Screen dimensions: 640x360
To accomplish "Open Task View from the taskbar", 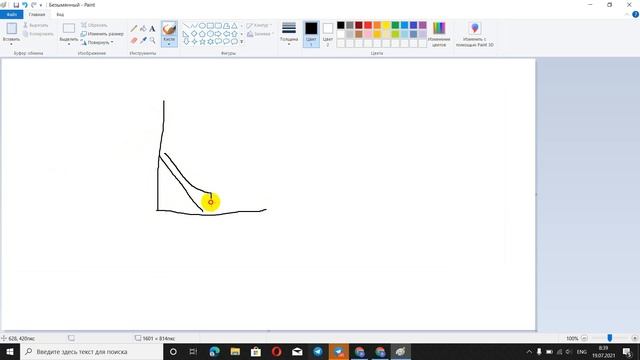I will pyautogui.click(x=193, y=351).
